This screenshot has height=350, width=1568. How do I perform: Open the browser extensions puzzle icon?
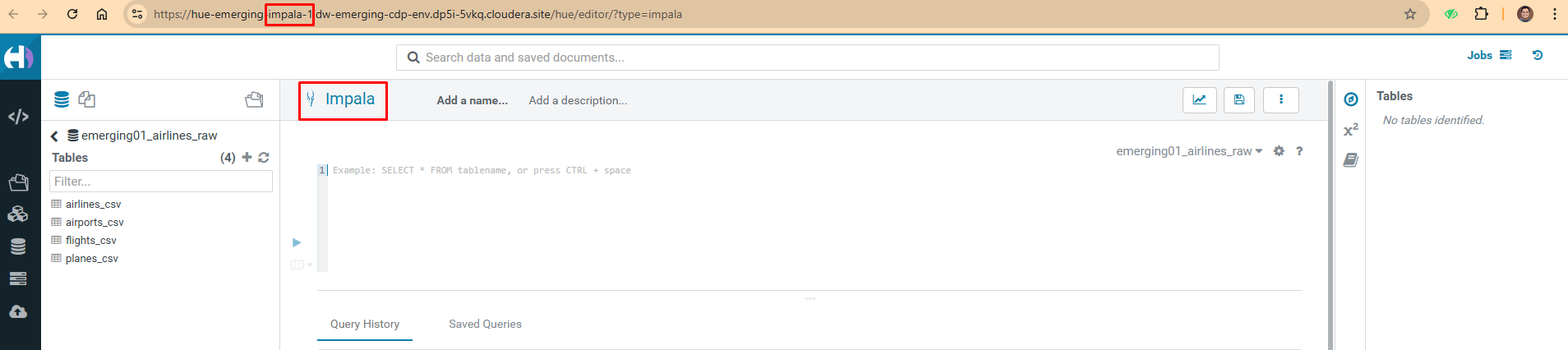coord(1482,14)
